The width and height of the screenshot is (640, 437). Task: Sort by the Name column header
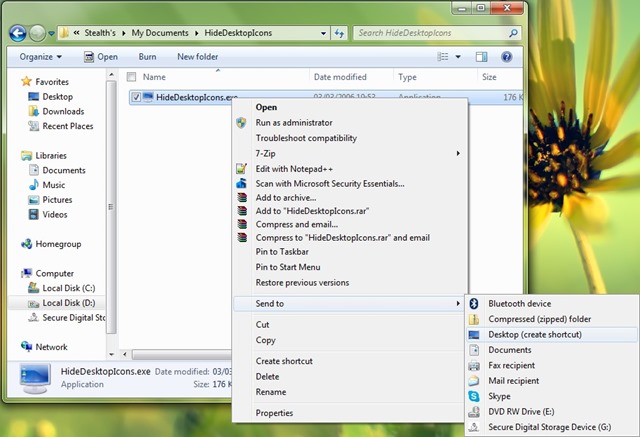154,77
